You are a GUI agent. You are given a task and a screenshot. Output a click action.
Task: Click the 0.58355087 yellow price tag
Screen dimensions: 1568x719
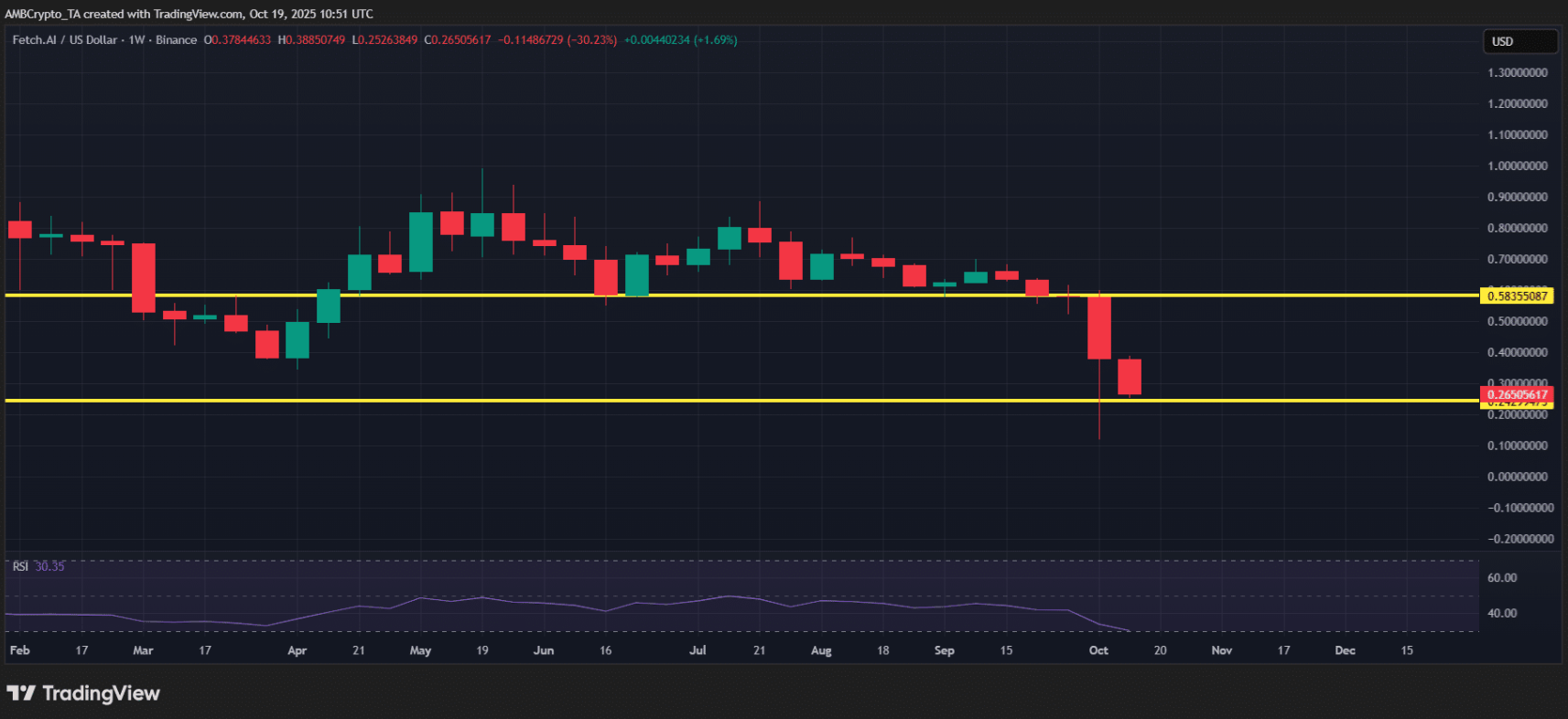[1517, 295]
